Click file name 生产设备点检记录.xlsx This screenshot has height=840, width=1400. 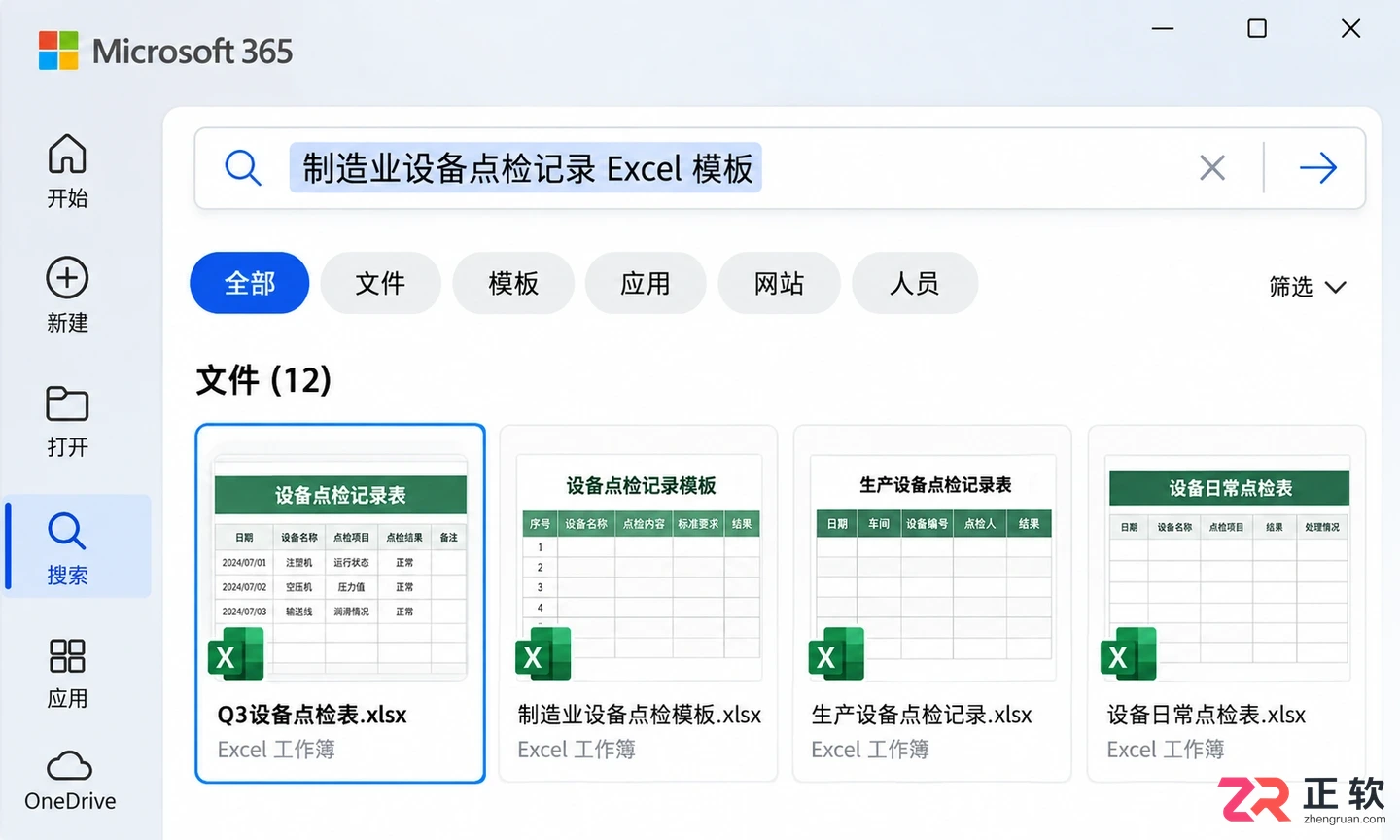click(922, 715)
